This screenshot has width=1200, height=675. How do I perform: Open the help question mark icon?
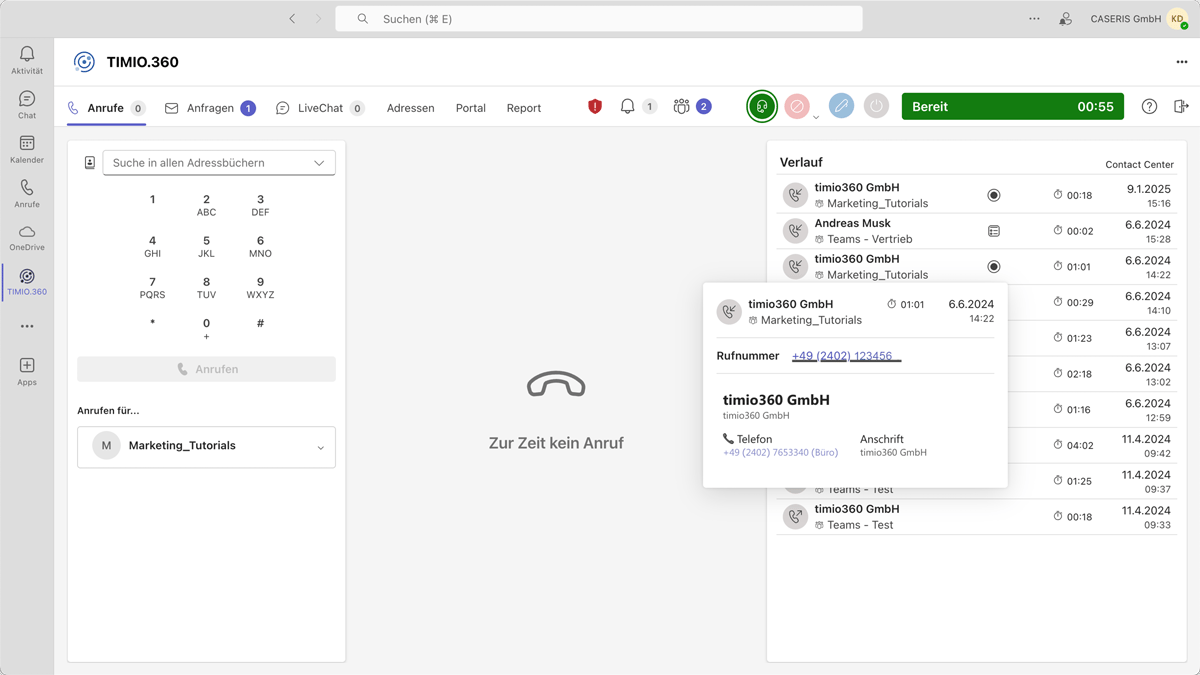1149,107
